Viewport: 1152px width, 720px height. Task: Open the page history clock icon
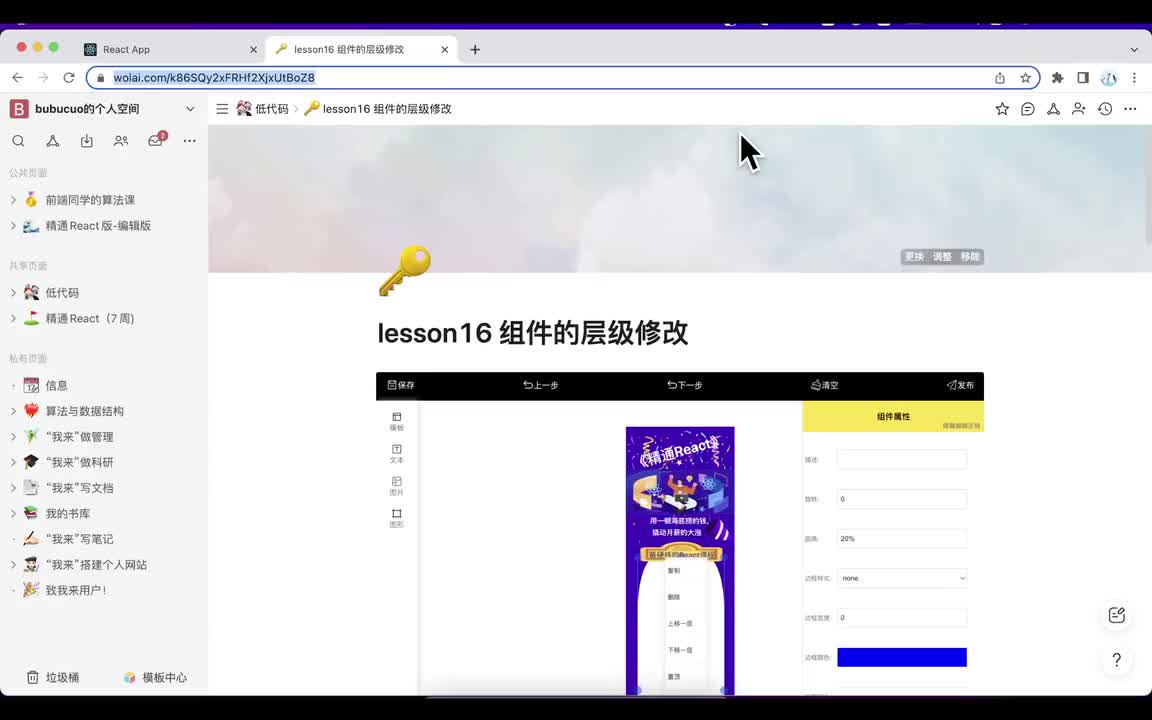tap(1105, 109)
